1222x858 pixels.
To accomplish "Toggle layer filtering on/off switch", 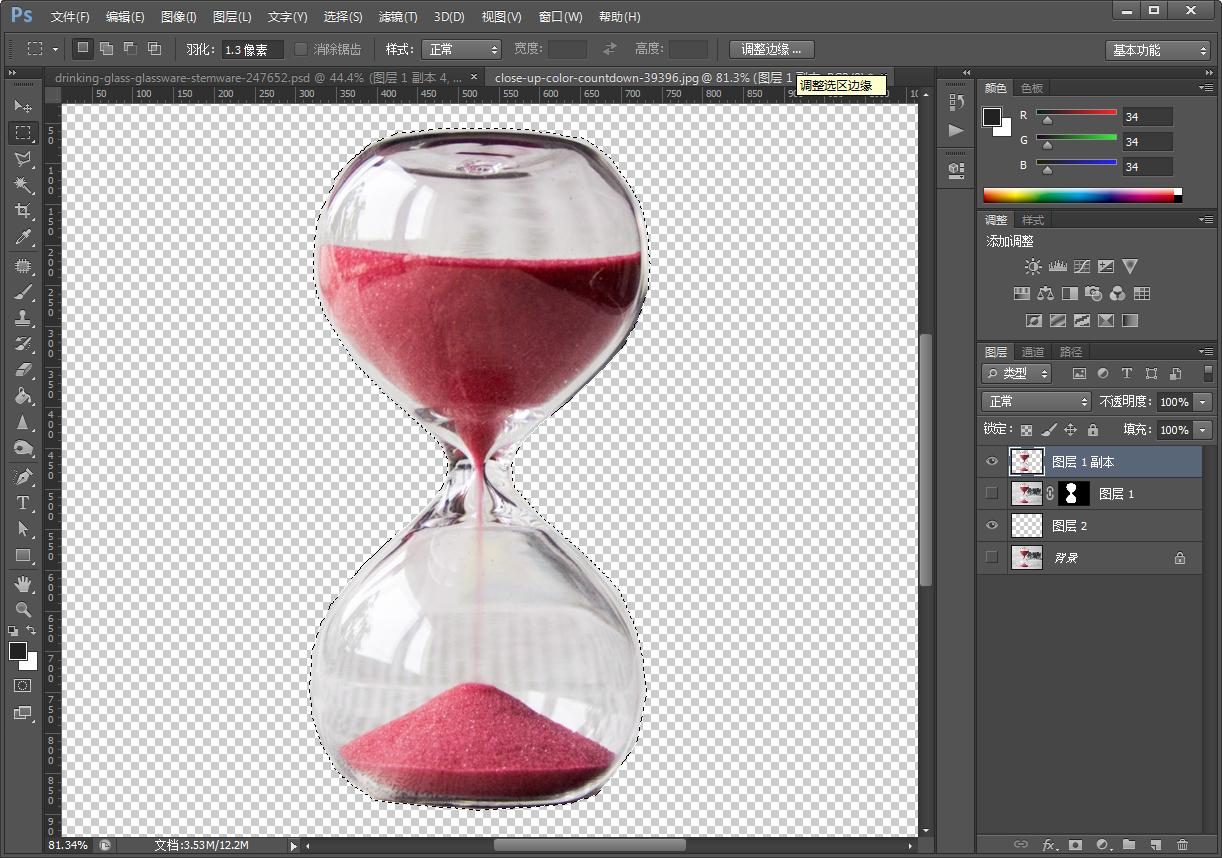I will click(x=1208, y=373).
